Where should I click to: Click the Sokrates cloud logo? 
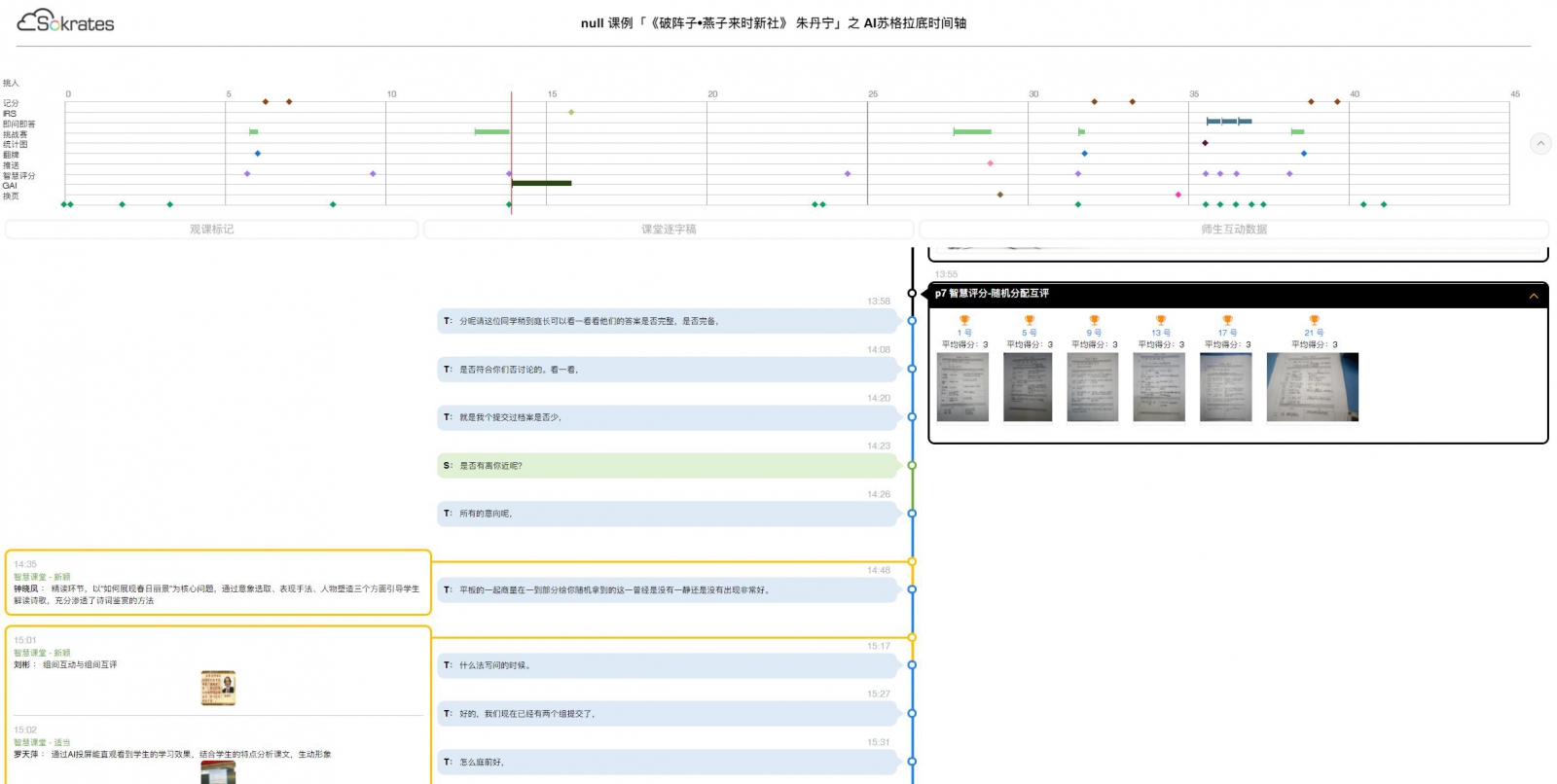pos(65,21)
